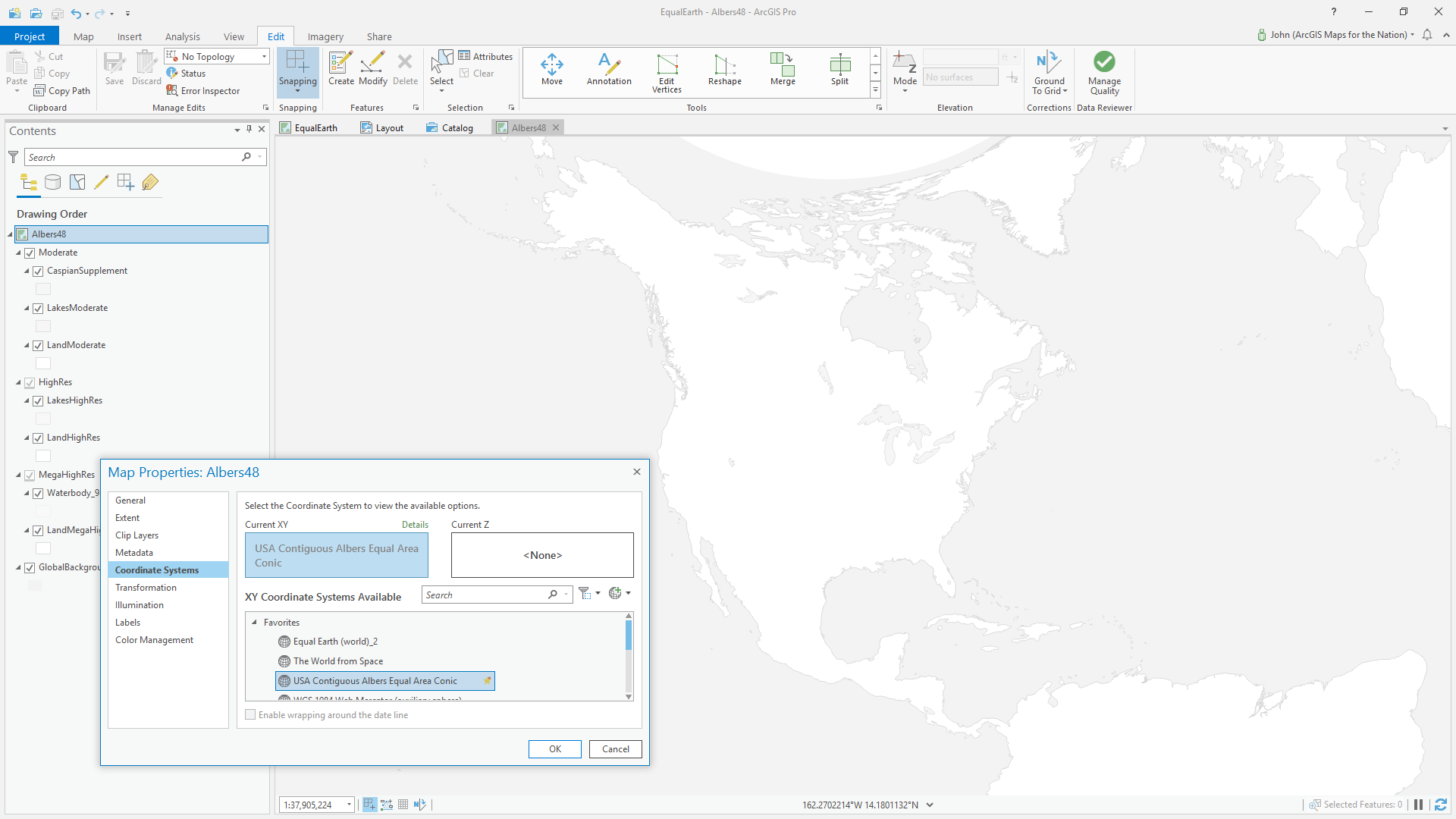Image resolution: width=1456 pixels, height=819 pixels.
Task: Open the coordinate system Details link
Action: (415, 524)
